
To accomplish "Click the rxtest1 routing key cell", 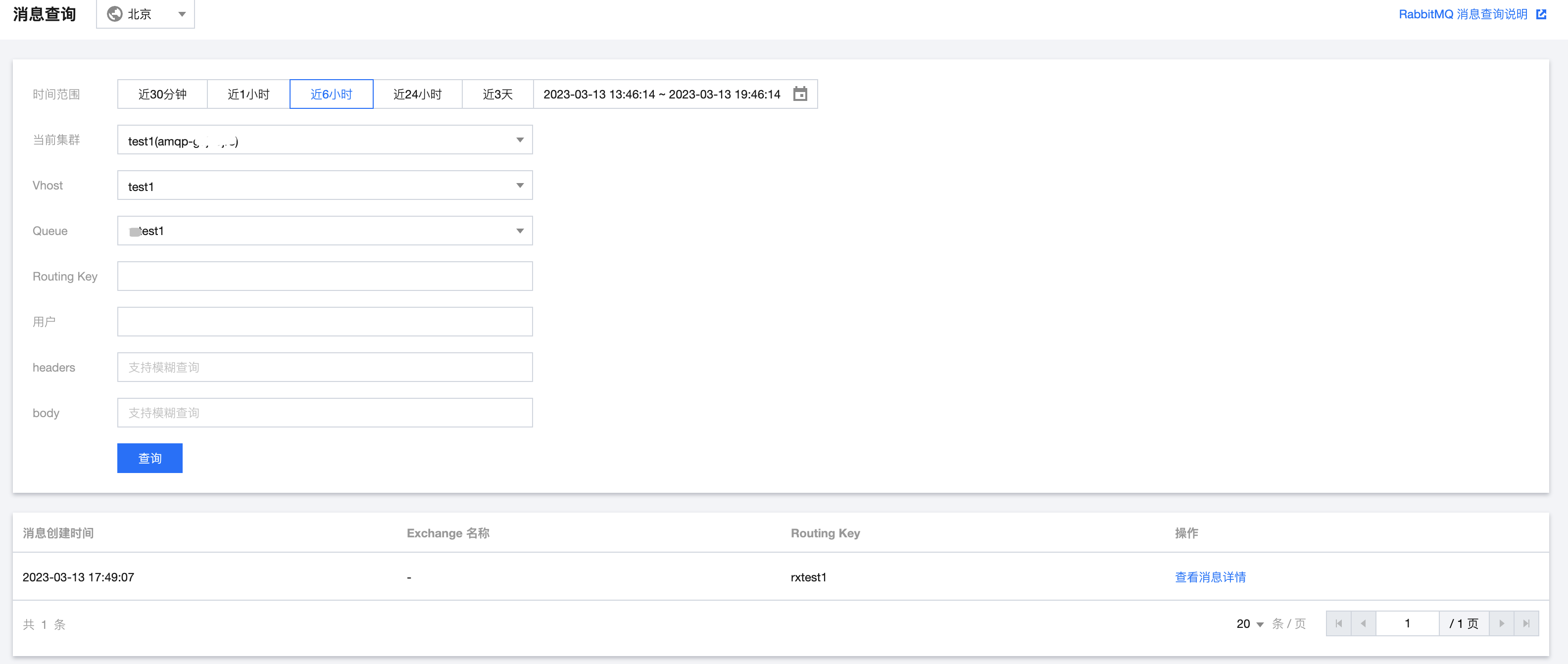I will tap(808, 577).
